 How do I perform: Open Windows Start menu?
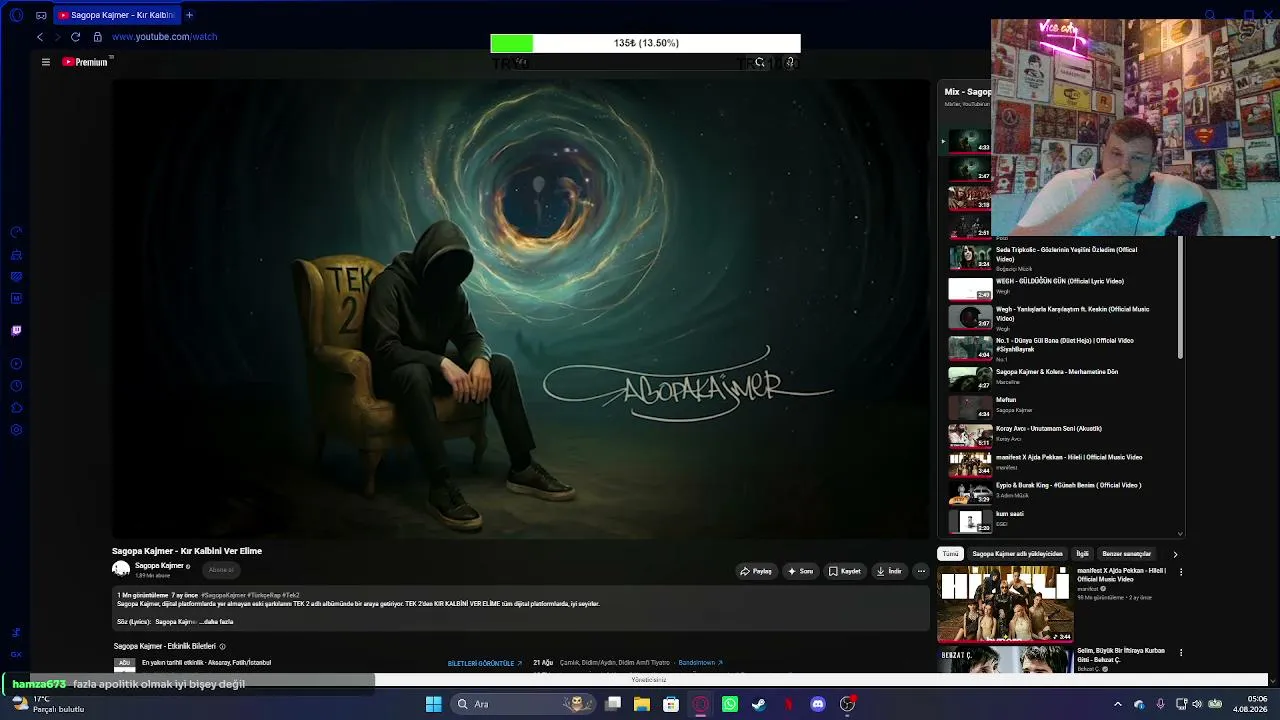(x=433, y=704)
